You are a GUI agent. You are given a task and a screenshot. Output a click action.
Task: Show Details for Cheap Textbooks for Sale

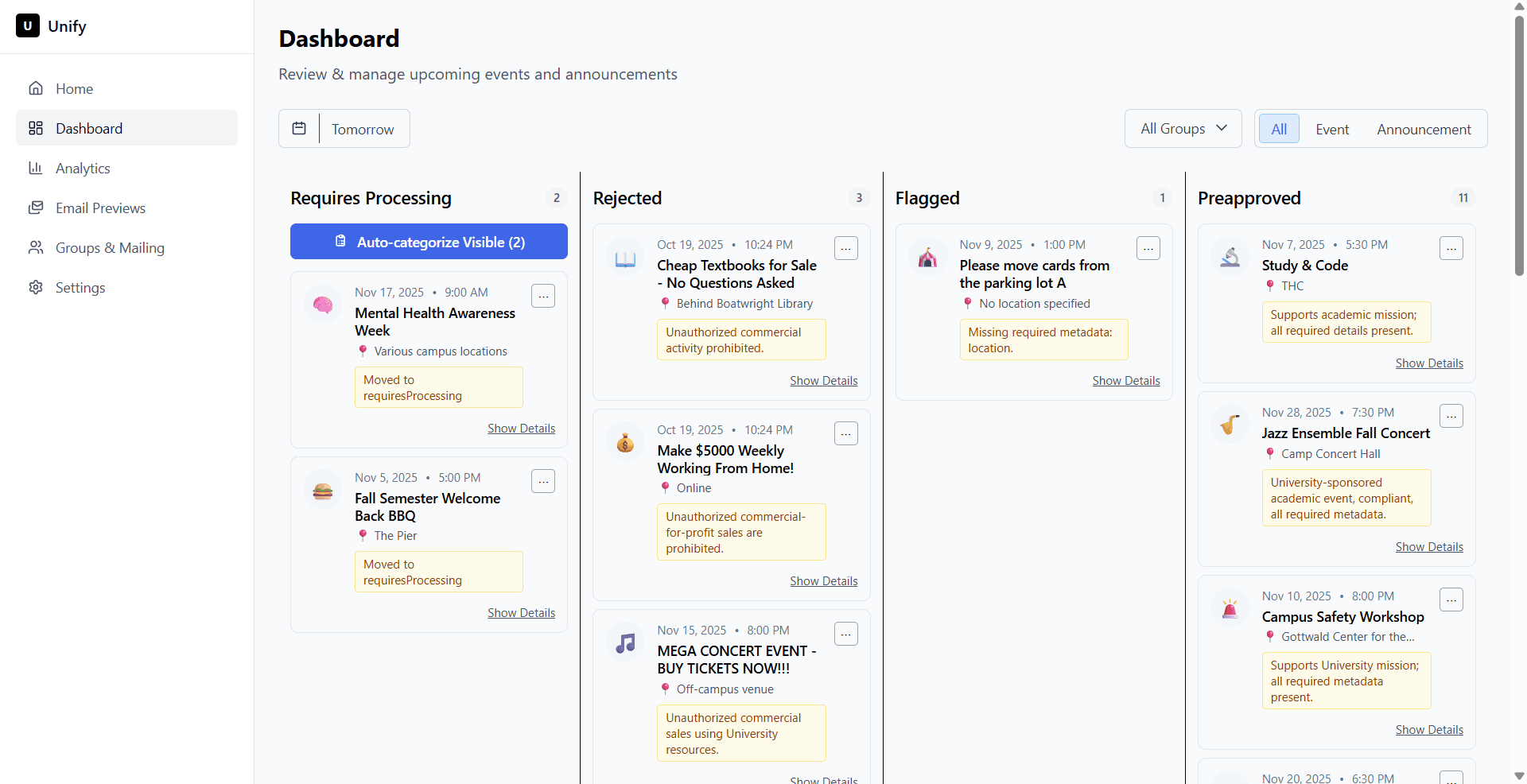pyautogui.click(x=824, y=380)
